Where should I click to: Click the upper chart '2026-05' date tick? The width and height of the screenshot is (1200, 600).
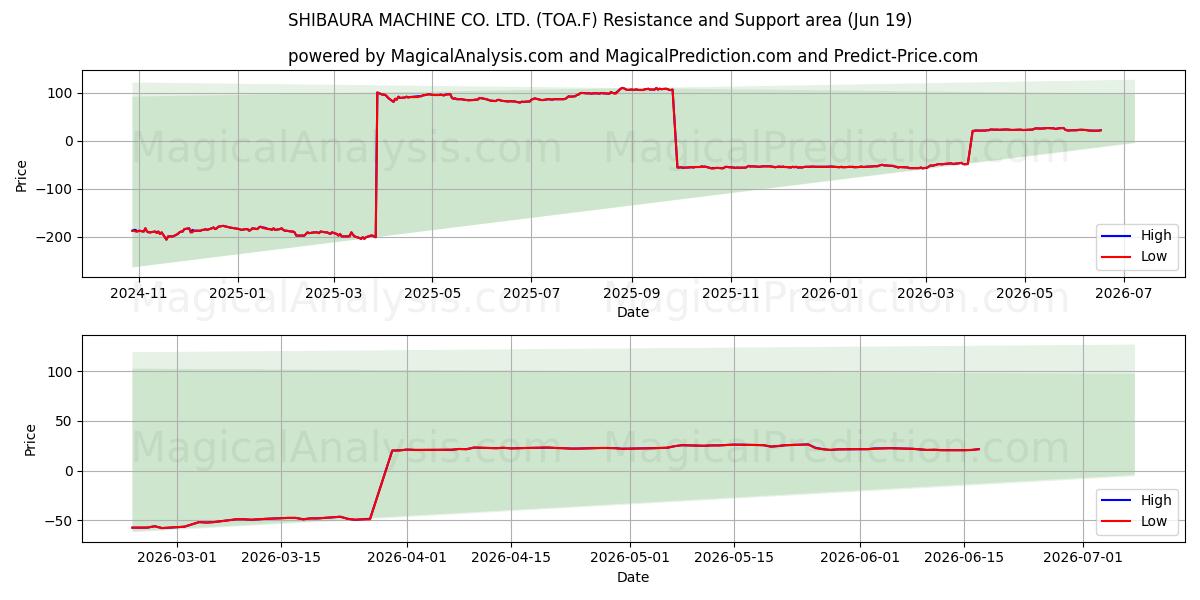[1024, 293]
